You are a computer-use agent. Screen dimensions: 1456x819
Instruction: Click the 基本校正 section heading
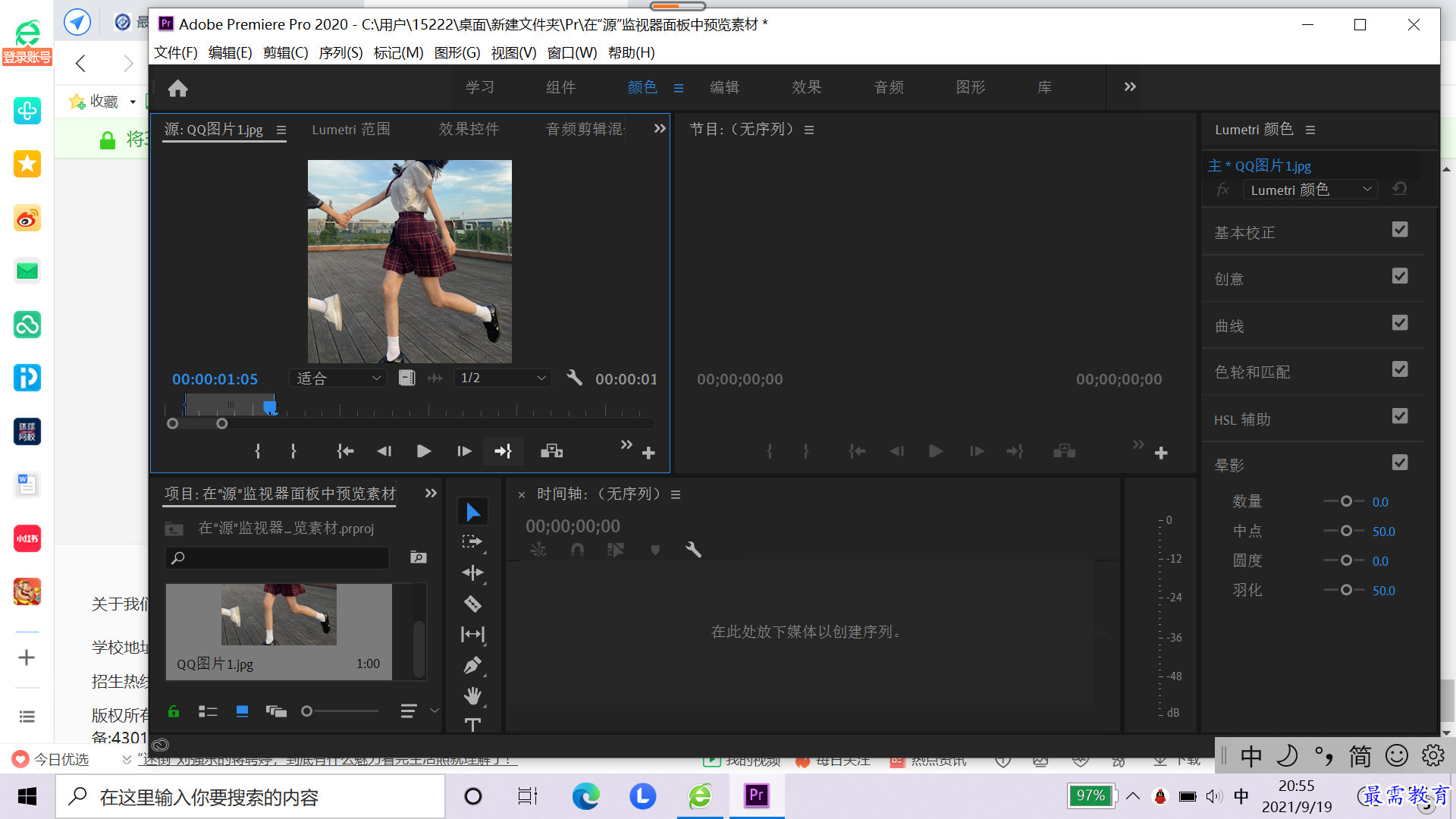pos(1244,232)
